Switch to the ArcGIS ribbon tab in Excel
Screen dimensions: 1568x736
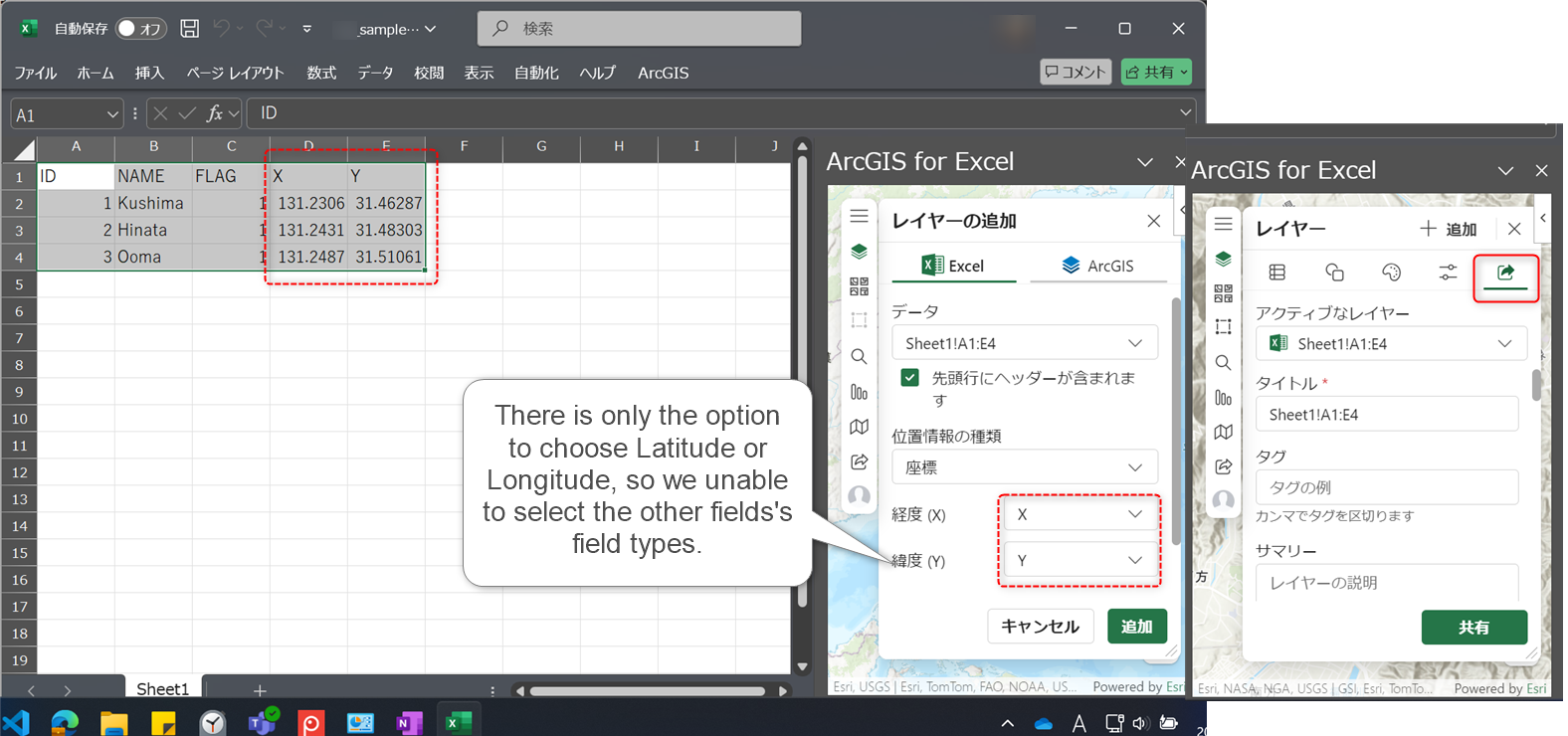664,73
